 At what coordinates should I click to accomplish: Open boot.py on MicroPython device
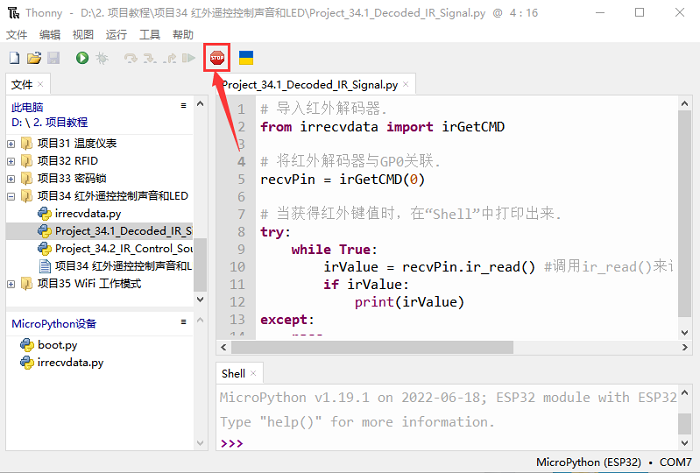point(57,344)
